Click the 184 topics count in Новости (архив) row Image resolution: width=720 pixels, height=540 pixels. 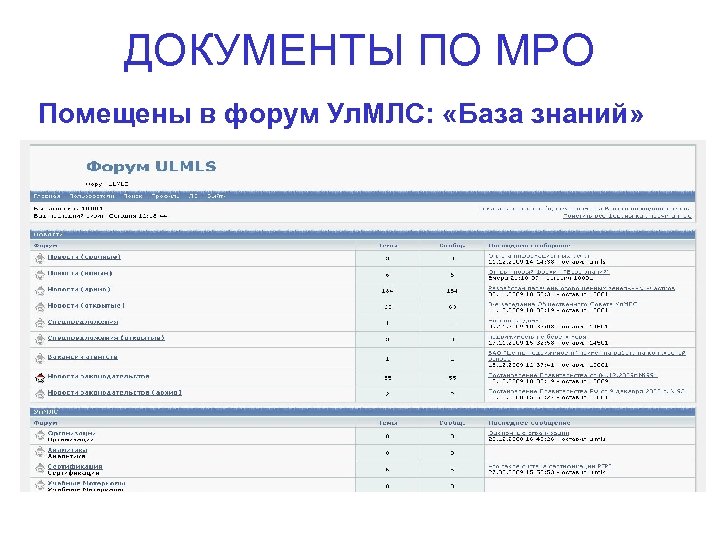(387, 291)
